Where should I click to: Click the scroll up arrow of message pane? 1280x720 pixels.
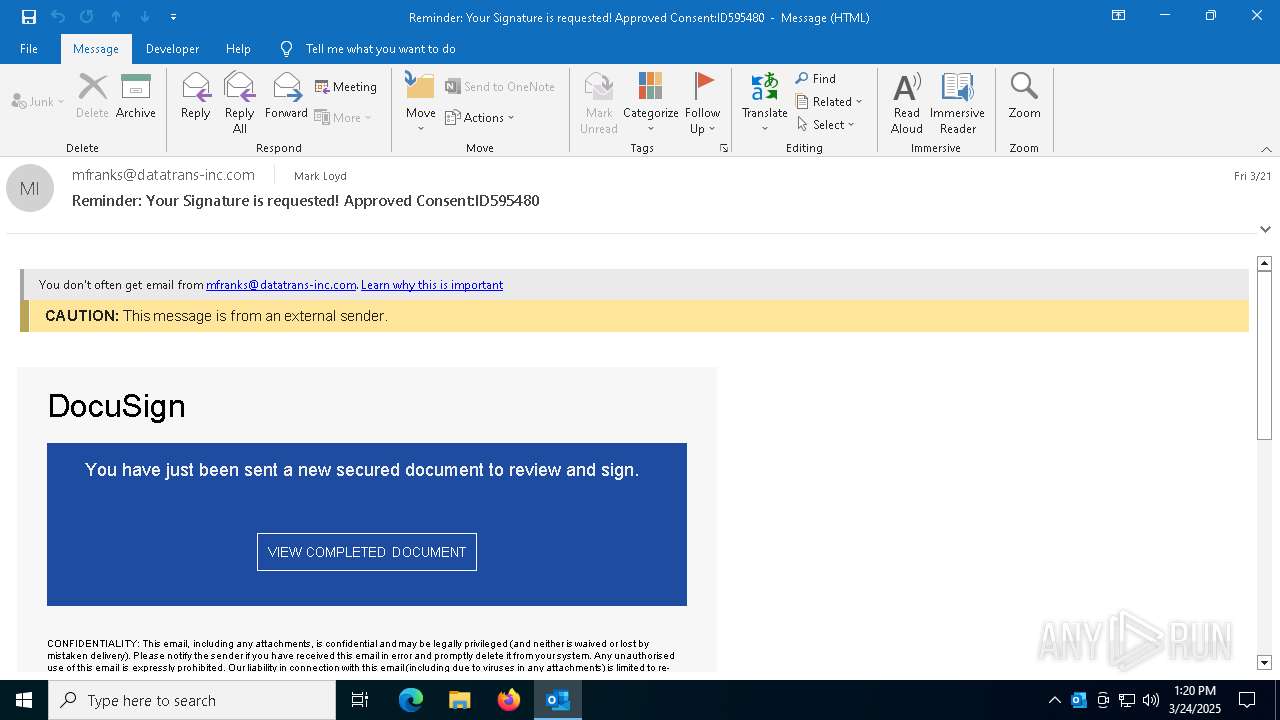tap(1264, 264)
